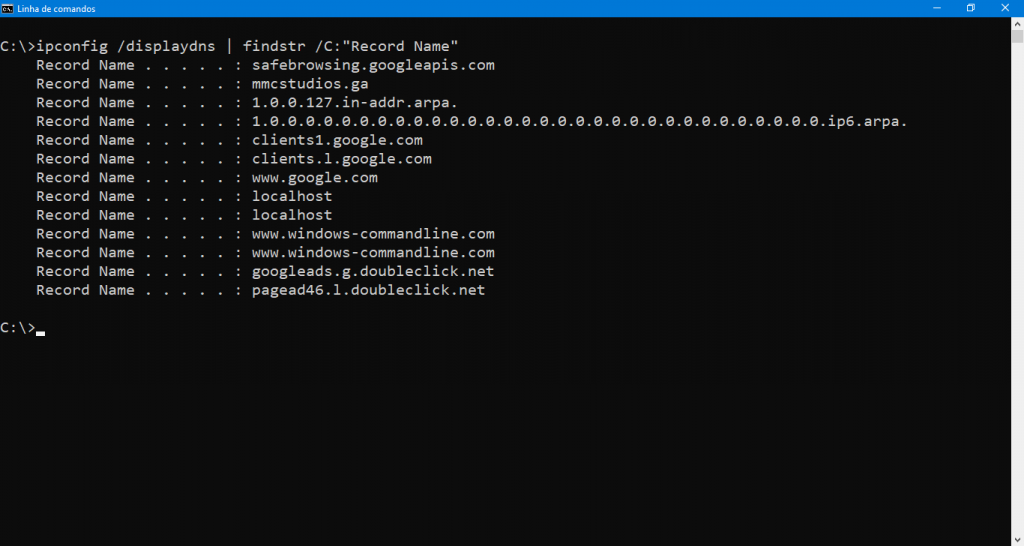This screenshot has width=1024, height=546.
Task: Click the clients.l.google.com record entry
Action: [342, 159]
